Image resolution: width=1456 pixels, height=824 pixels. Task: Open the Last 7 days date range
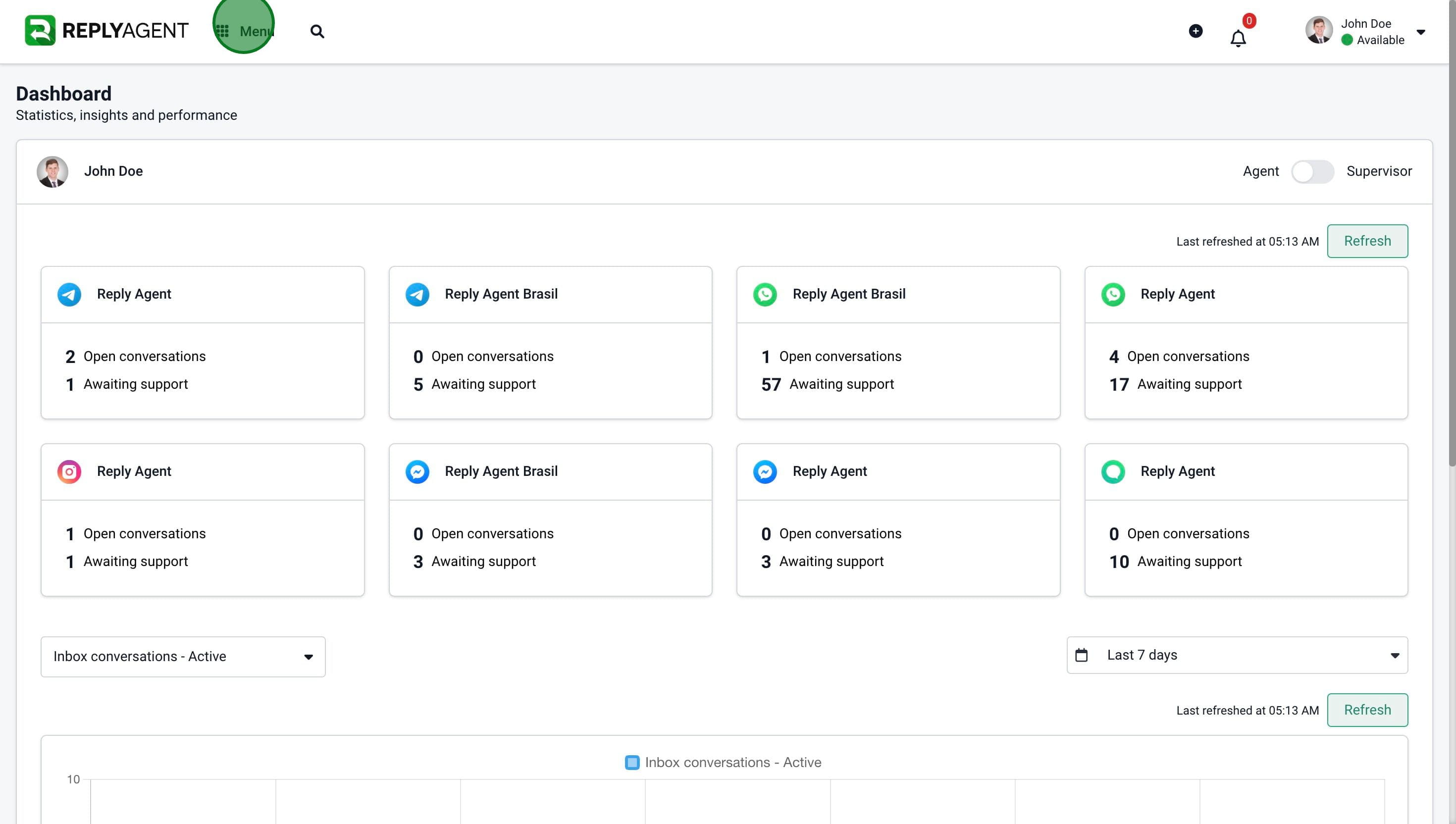click(1237, 655)
